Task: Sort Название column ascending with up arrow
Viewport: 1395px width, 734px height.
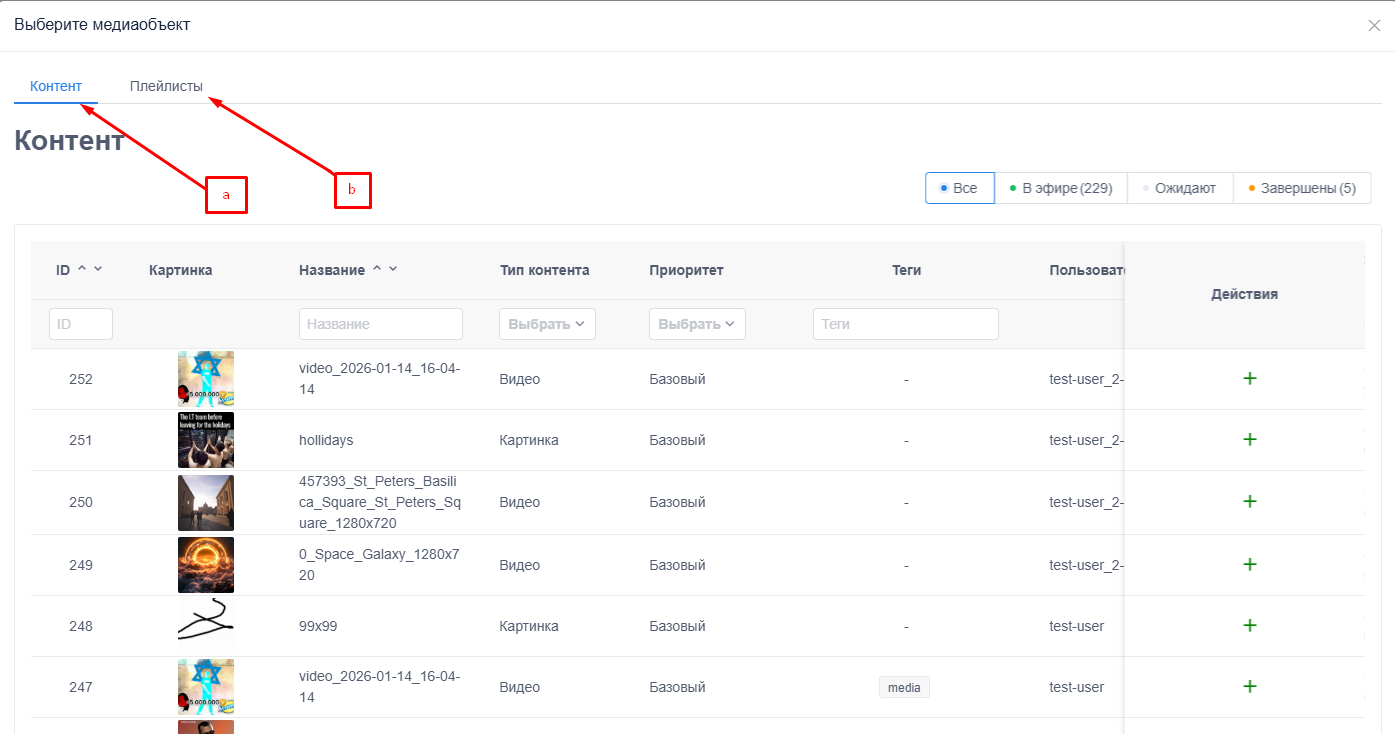Action: click(377, 268)
